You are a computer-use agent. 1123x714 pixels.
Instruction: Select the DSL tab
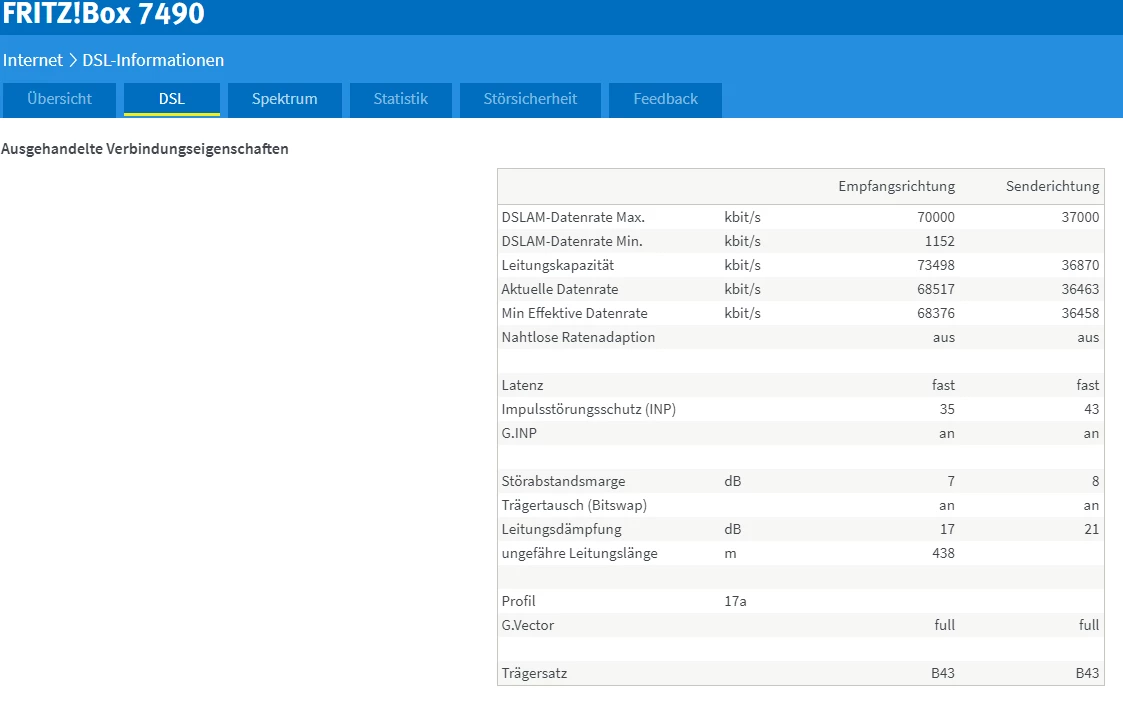point(172,99)
